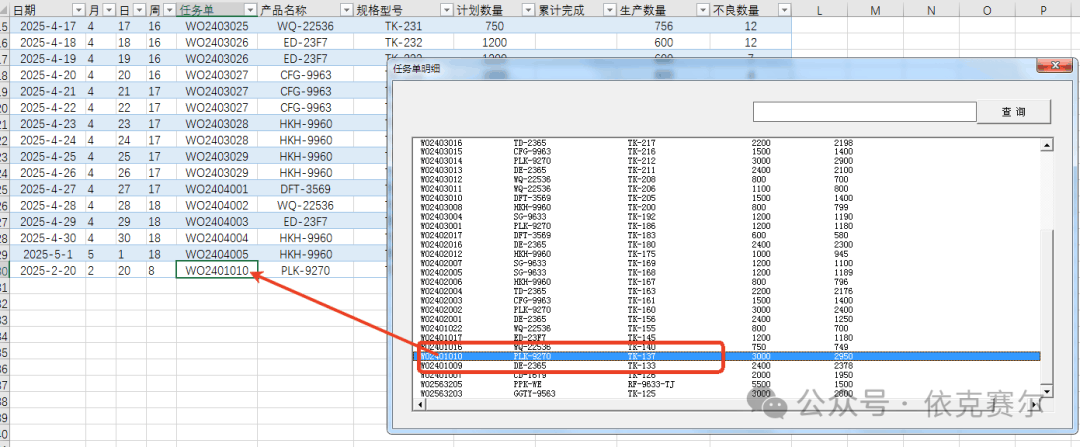The image size is (1080, 447).
Task: Select column M header
Action: (876, 9)
